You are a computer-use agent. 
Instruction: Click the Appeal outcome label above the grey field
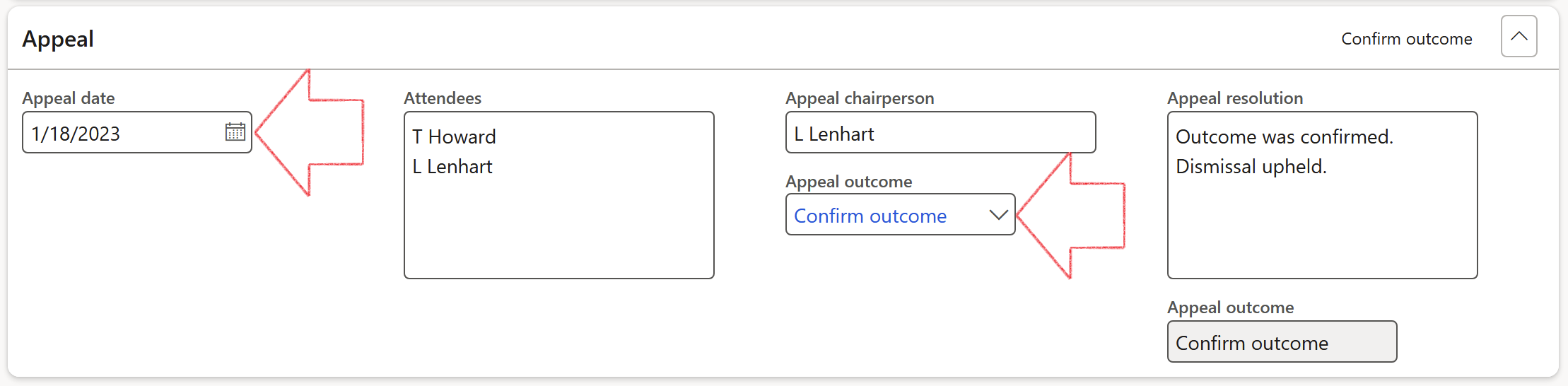[1230, 308]
